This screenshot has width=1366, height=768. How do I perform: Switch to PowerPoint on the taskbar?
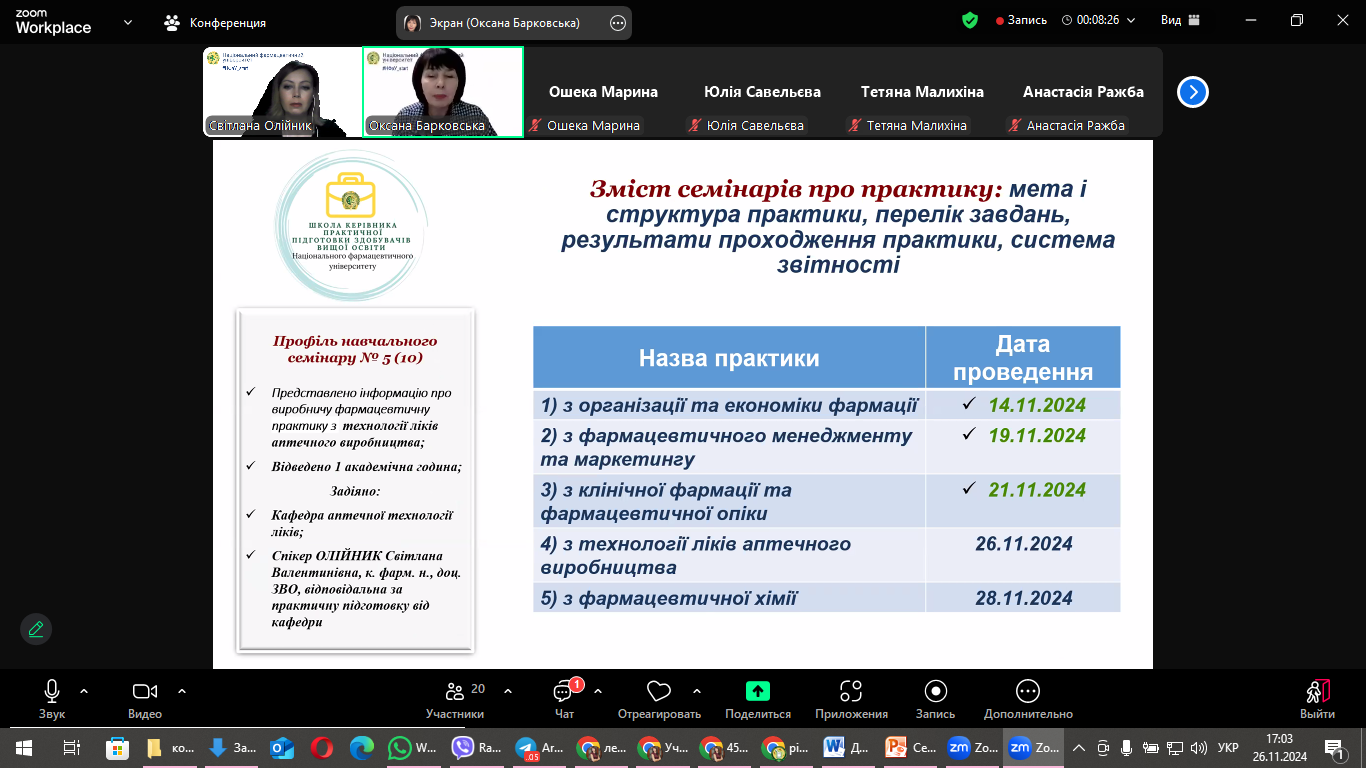click(x=910, y=747)
